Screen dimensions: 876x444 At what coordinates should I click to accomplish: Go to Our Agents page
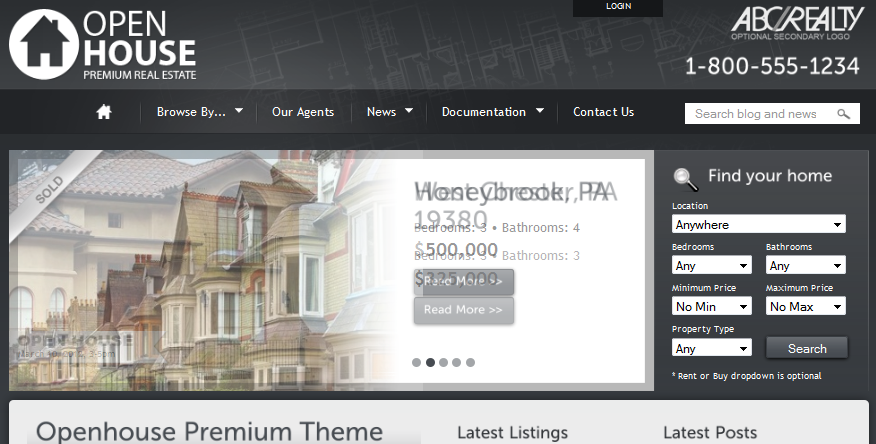(x=303, y=112)
